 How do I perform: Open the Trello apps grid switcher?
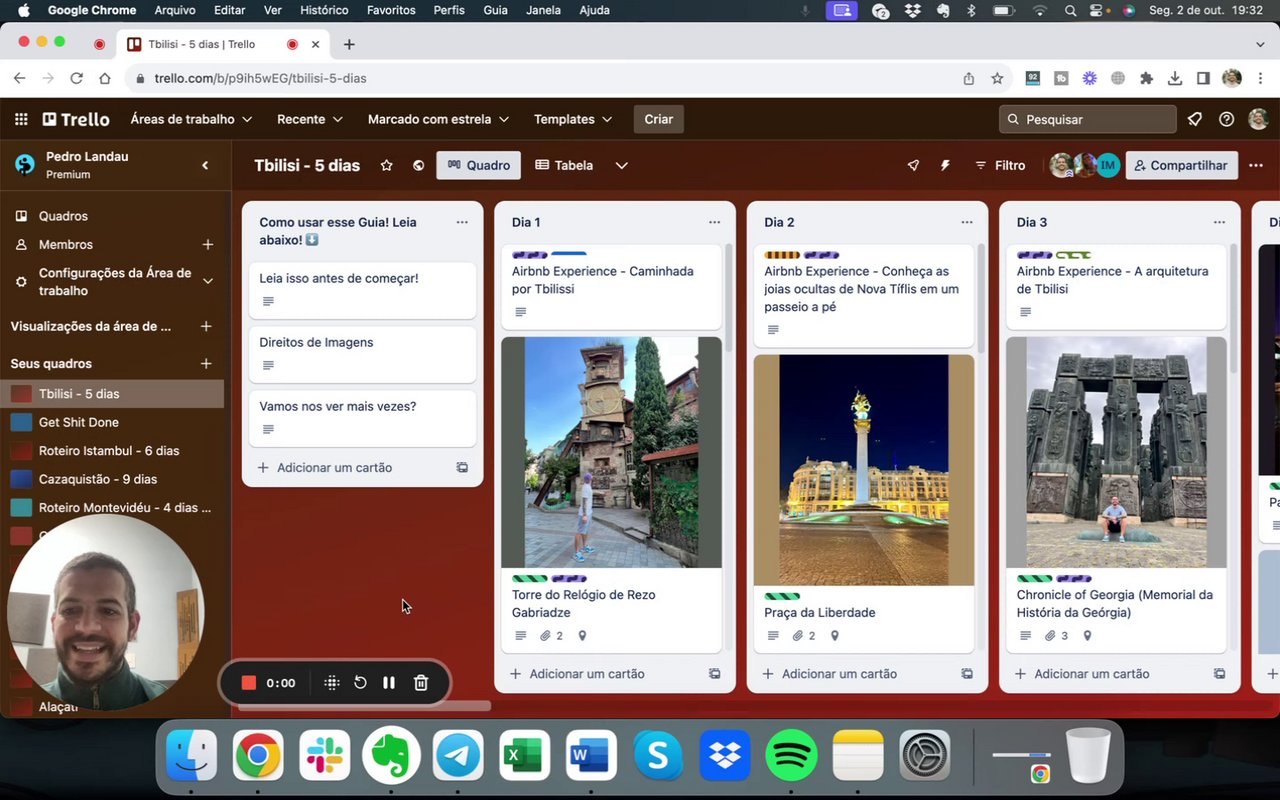click(21, 119)
